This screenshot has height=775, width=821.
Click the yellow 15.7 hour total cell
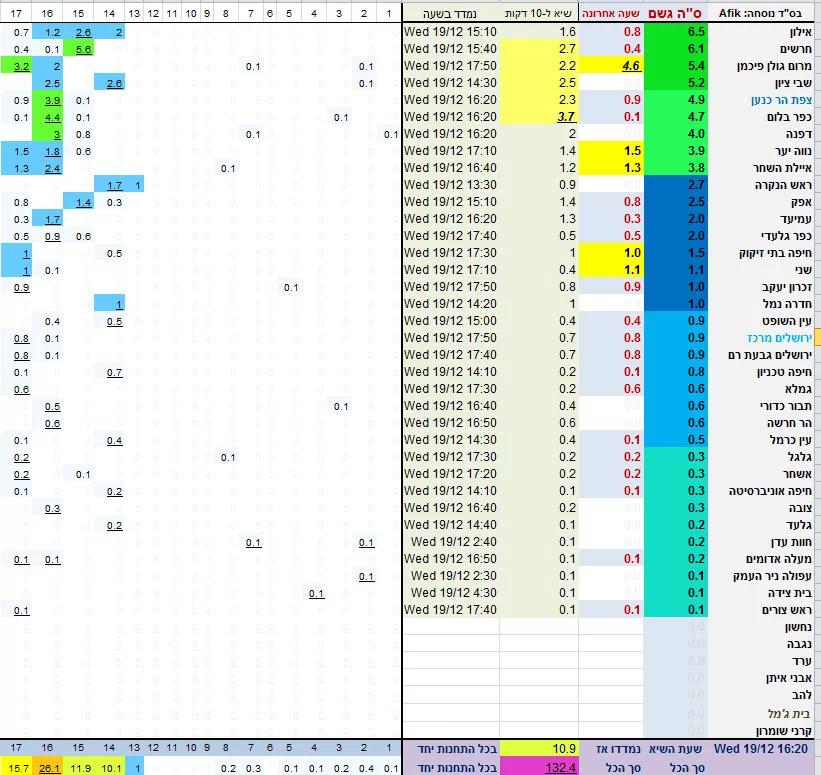[16, 767]
